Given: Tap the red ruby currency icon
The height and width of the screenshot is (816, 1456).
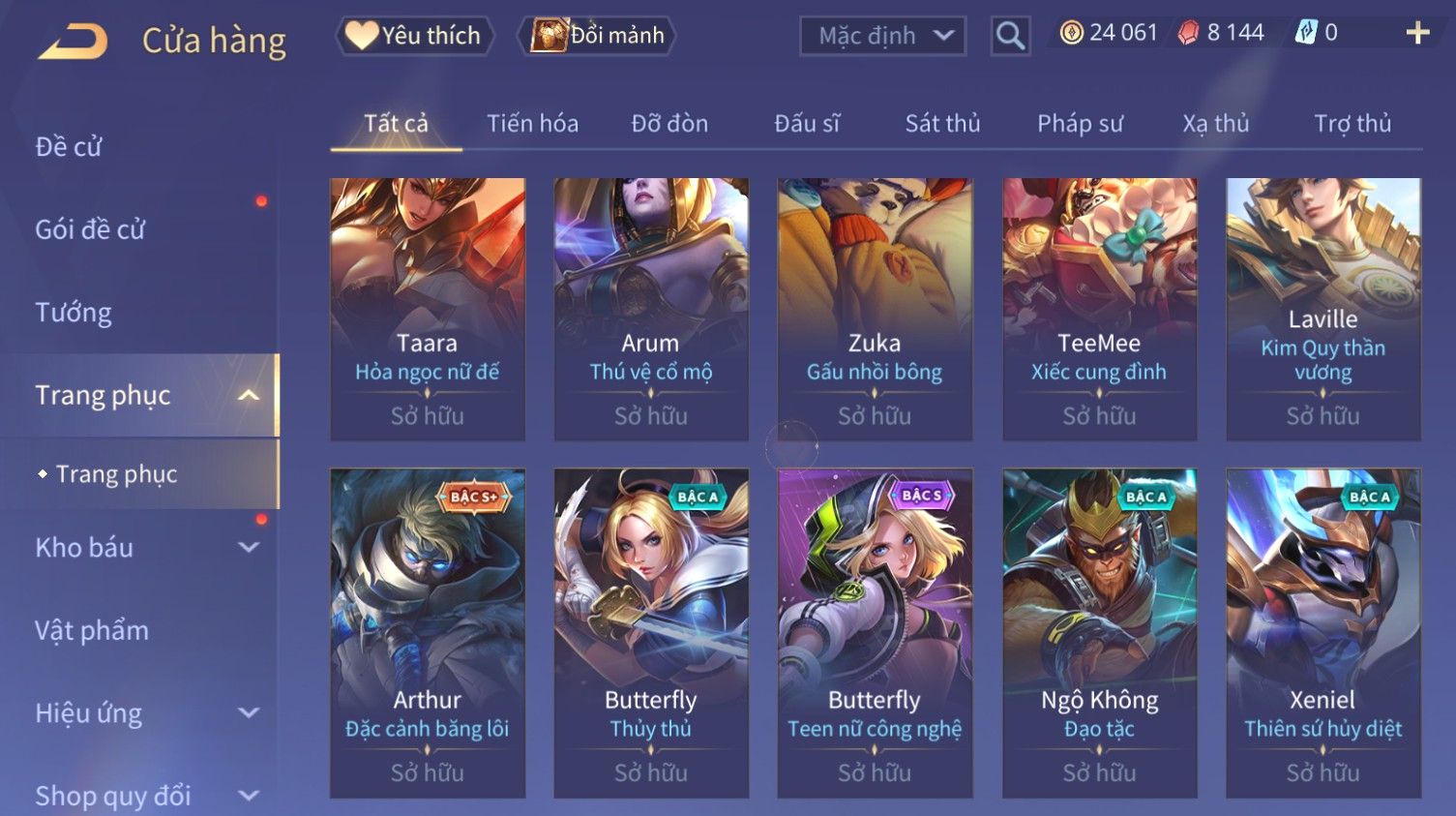Looking at the screenshot, I should [x=1188, y=33].
